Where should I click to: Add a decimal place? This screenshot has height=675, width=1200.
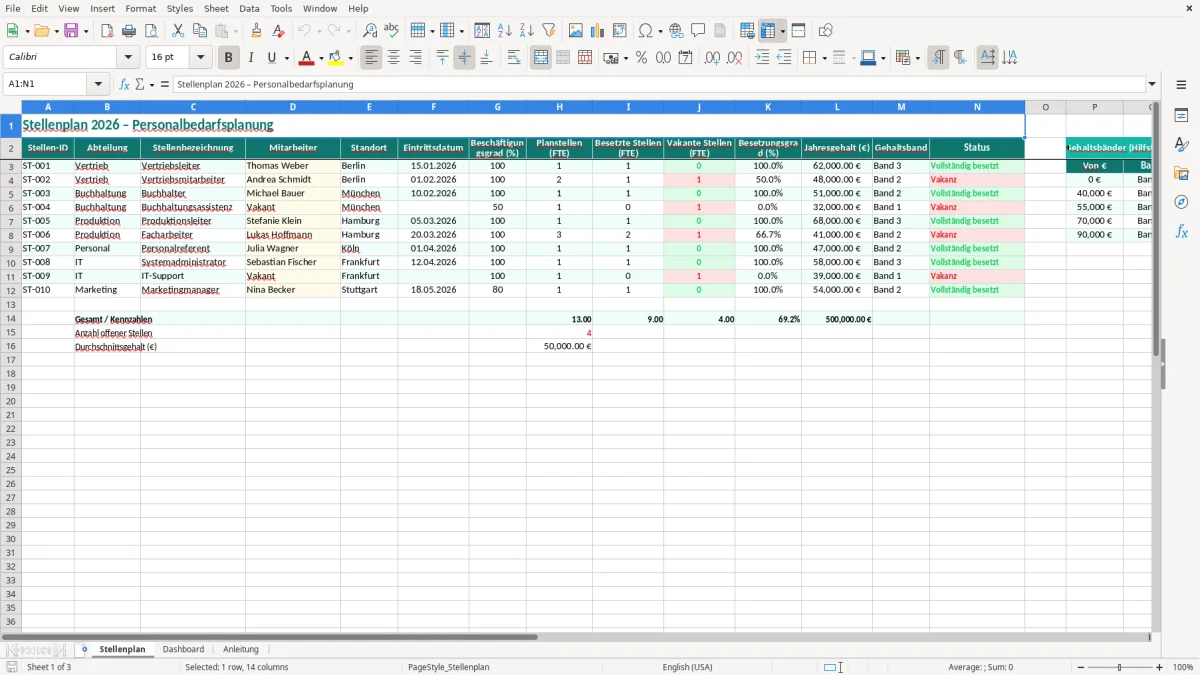(713, 58)
